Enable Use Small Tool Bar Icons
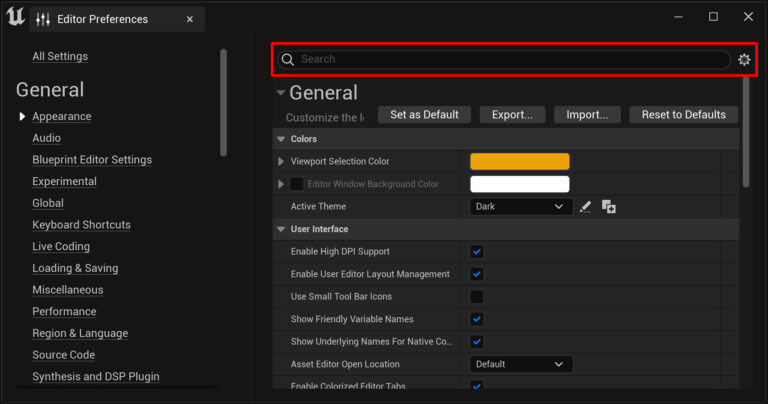The height and width of the screenshot is (404, 768). tap(477, 297)
